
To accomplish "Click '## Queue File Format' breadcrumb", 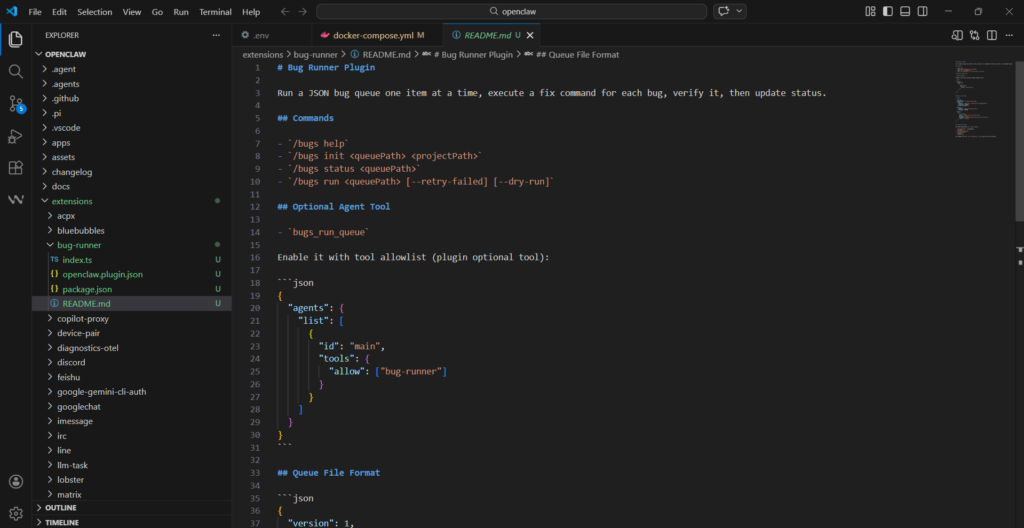I will point(571,55).
